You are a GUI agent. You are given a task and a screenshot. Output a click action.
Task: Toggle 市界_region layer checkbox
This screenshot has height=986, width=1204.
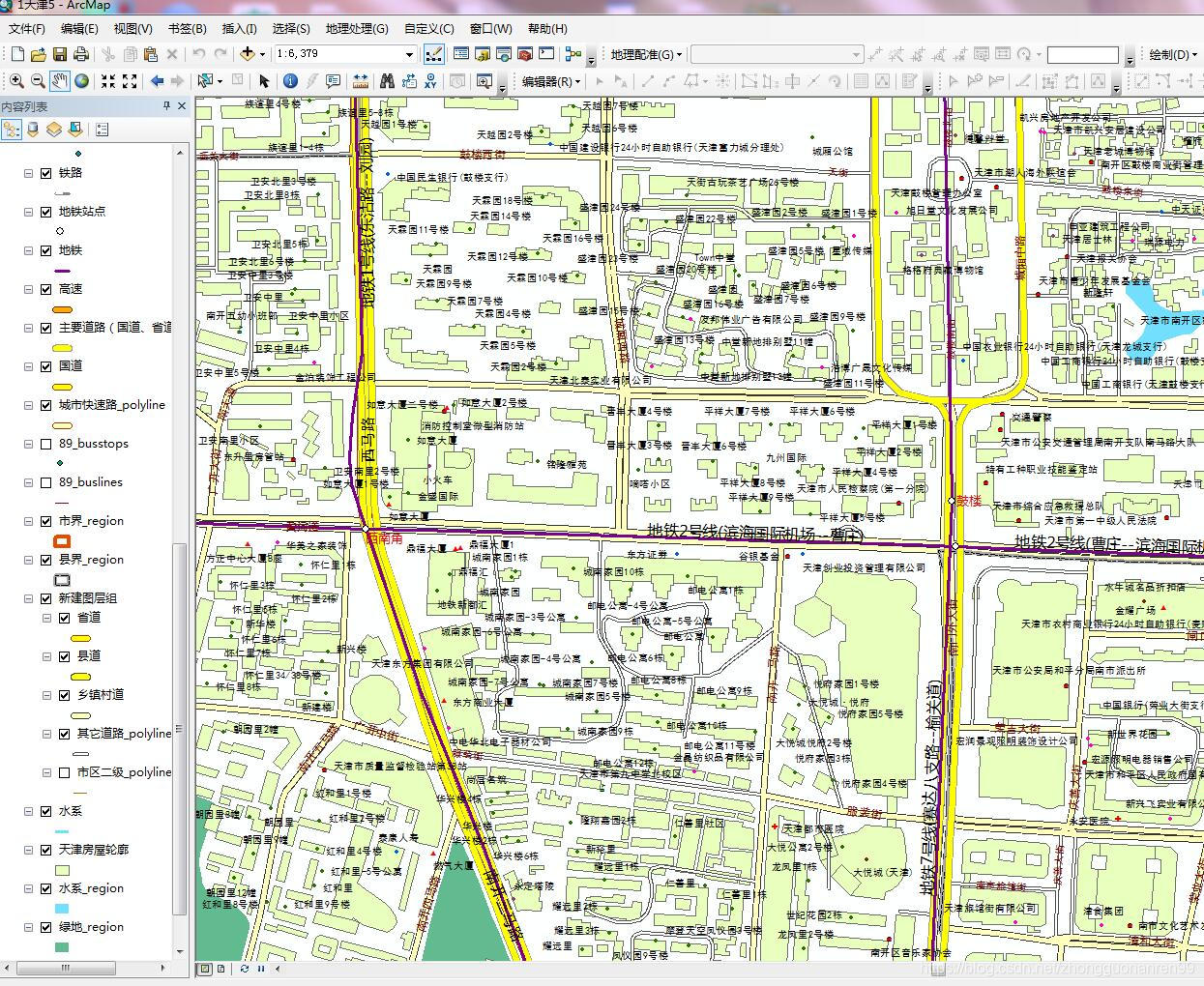tap(45, 521)
